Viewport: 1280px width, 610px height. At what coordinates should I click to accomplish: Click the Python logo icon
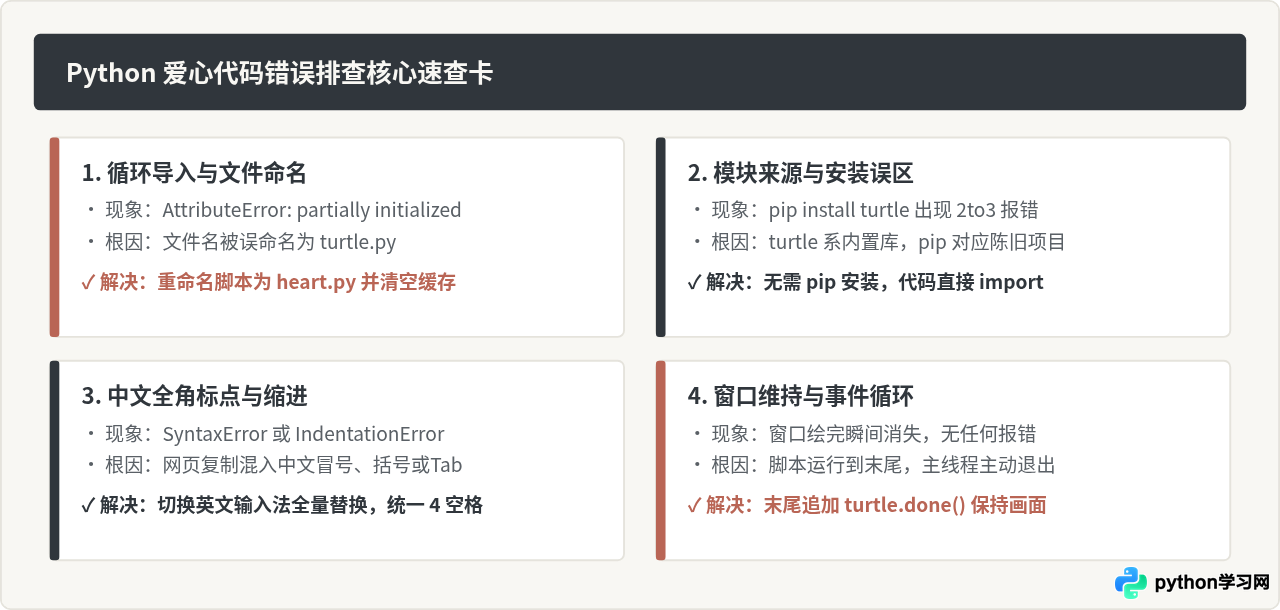[x=1131, y=583]
